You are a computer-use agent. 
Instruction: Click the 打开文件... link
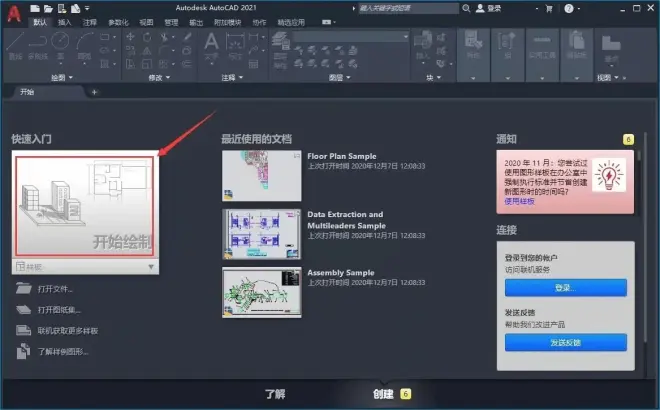[55, 289]
